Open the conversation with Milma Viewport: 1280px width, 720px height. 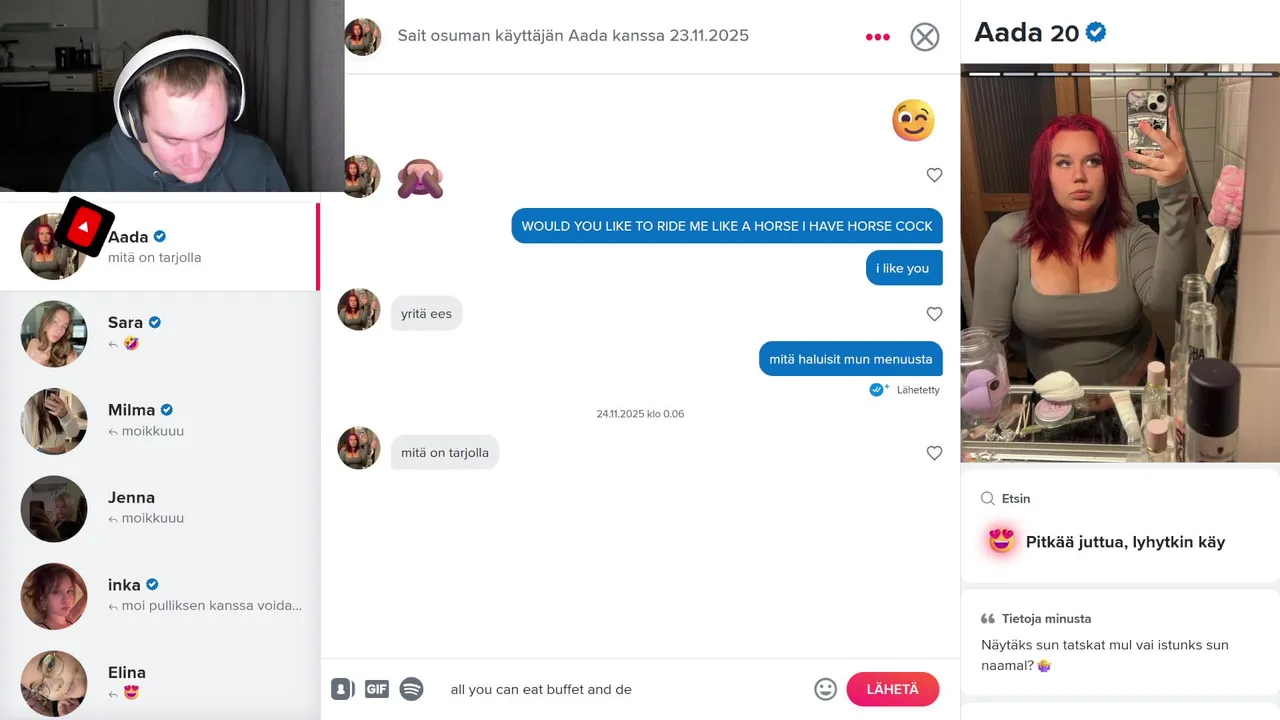coord(160,421)
